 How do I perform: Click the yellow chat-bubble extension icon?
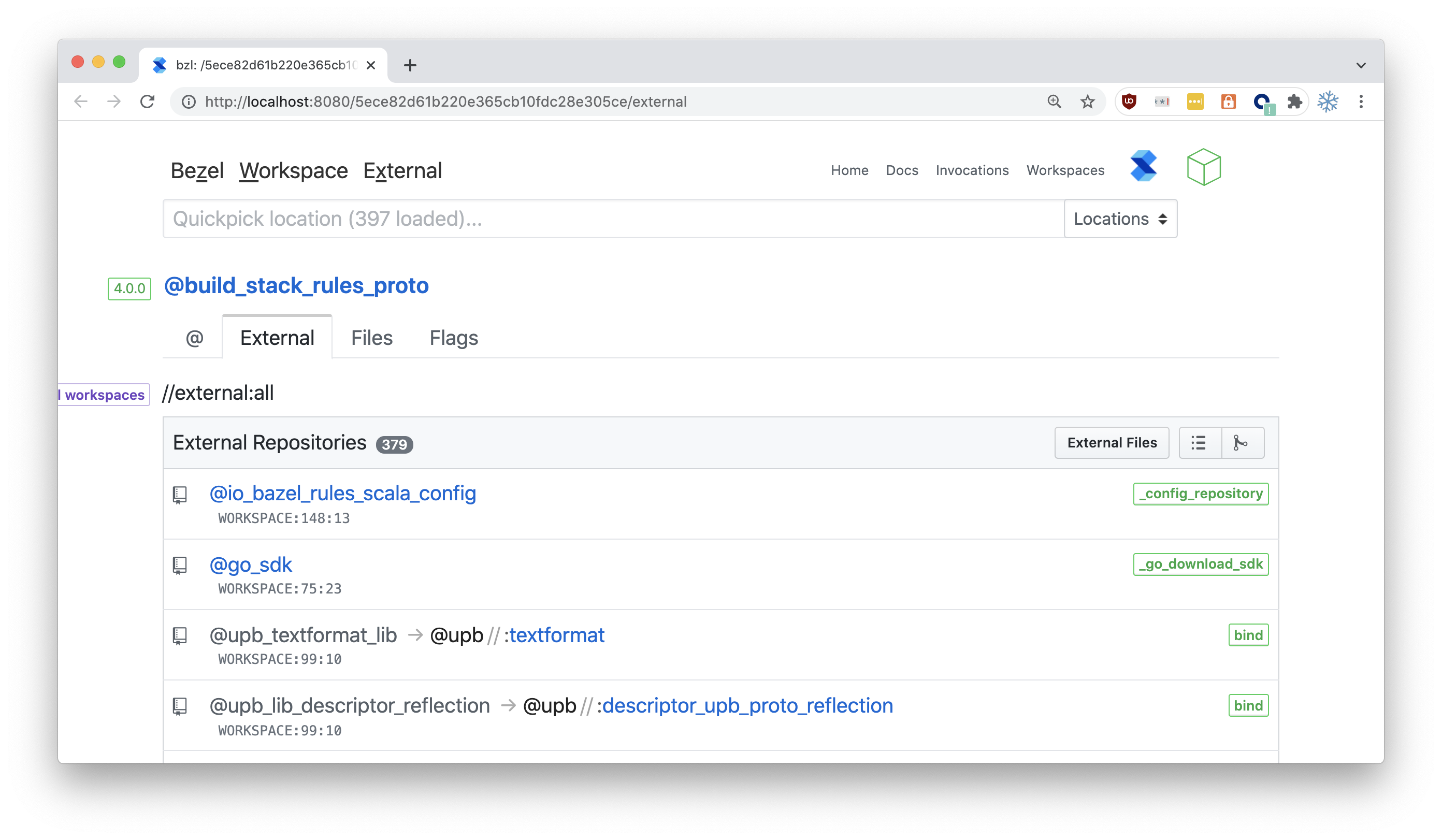(1195, 102)
